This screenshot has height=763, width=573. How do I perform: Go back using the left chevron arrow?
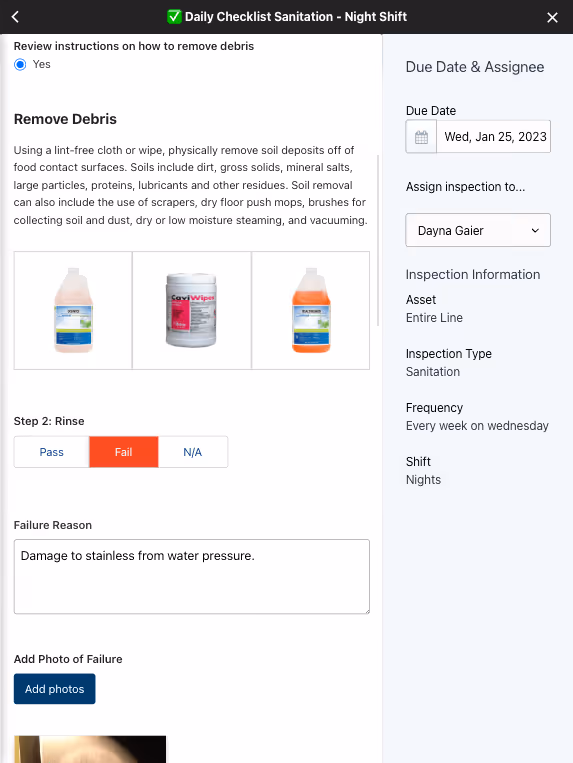click(x=15, y=17)
